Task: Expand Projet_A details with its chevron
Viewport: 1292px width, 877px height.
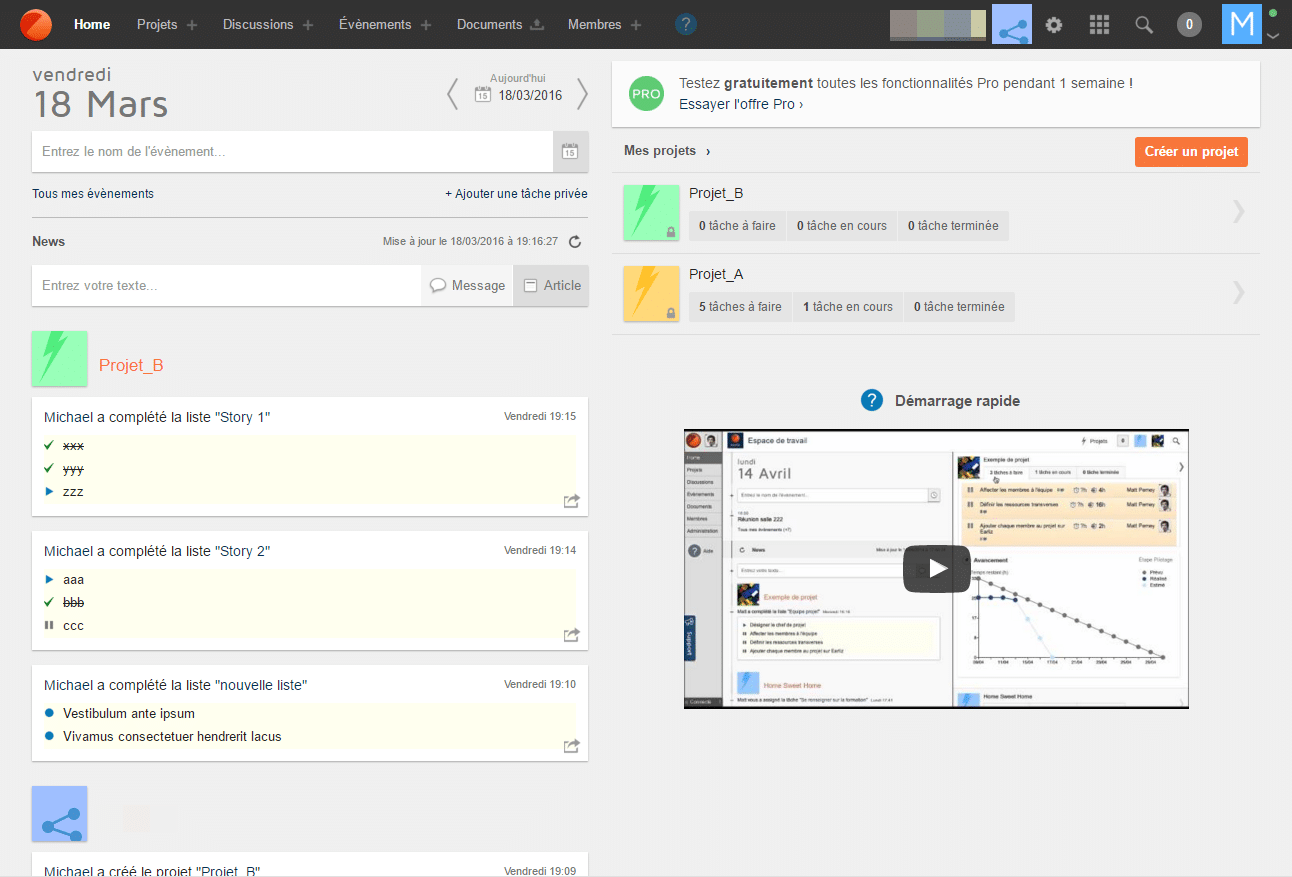Action: pos(1238,293)
